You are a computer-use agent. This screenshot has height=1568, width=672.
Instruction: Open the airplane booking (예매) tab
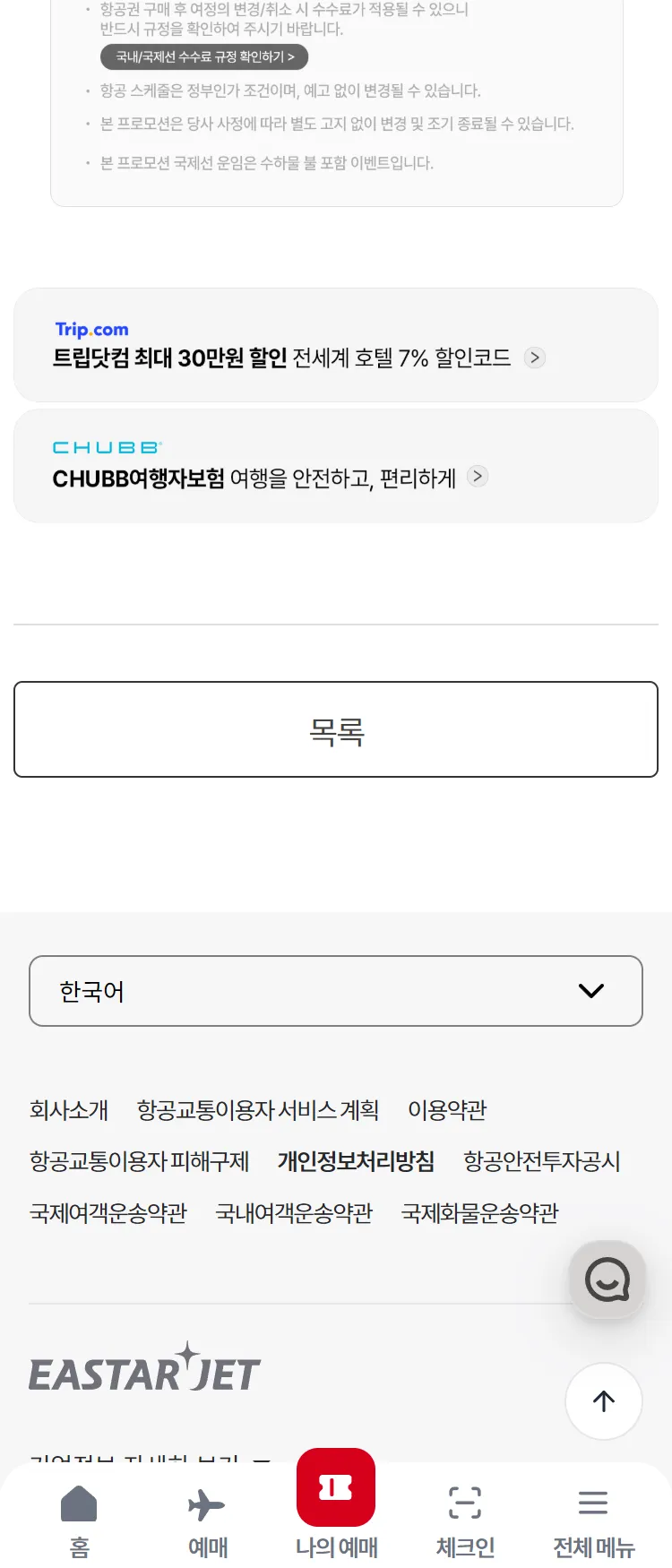click(x=207, y=1505)
